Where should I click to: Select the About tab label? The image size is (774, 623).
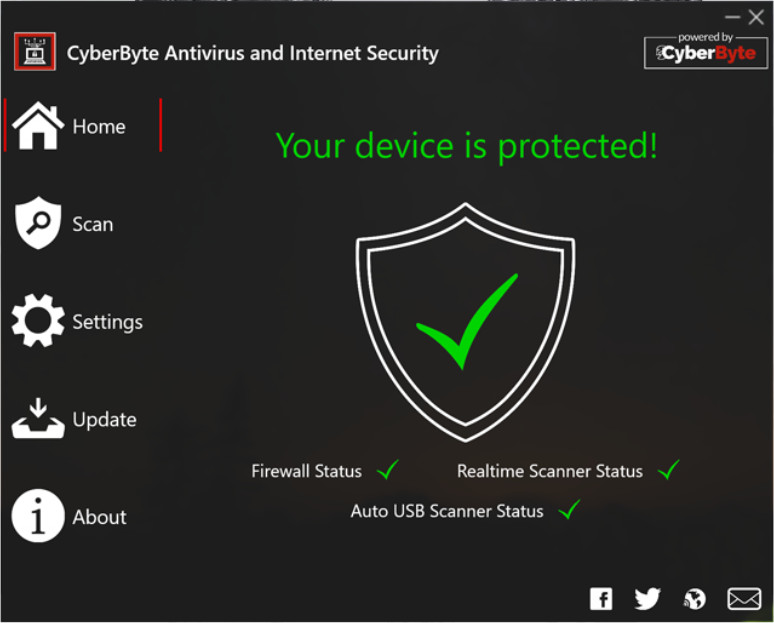(x=99, y=518)
